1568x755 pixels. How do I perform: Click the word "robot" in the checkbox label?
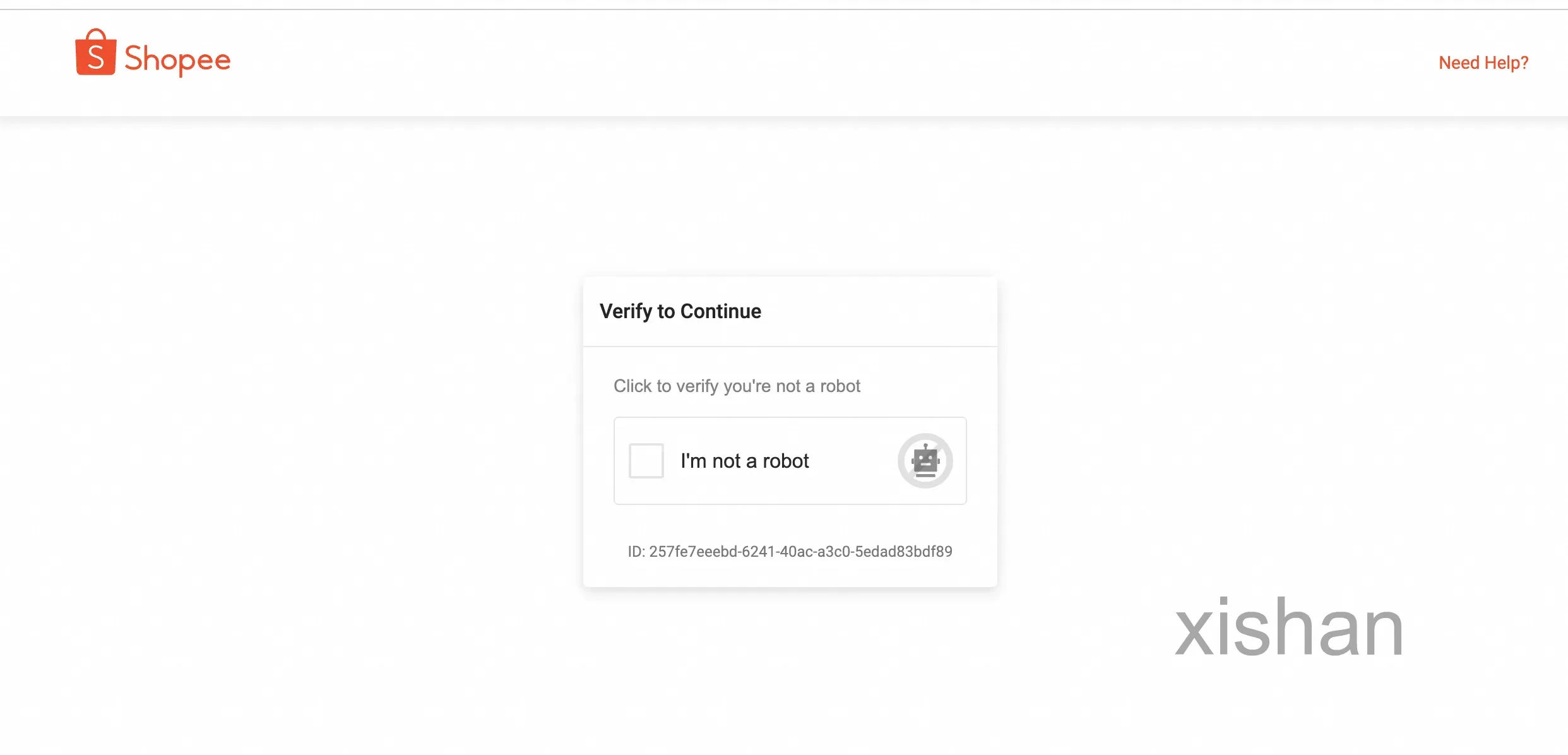(x=785, y=461)
